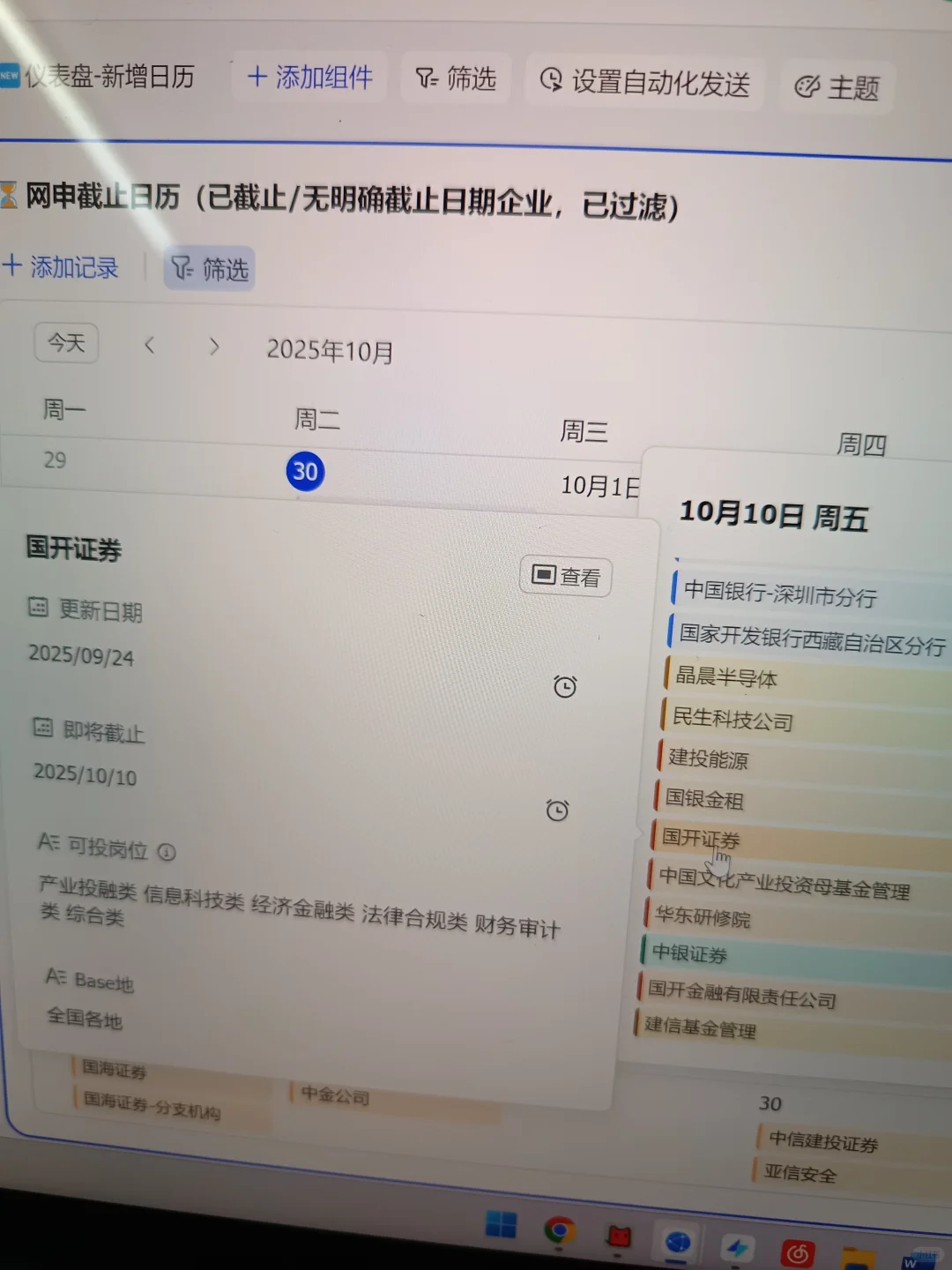Click the info icon next to 可投岗位
Viewport: 952px width, 1270px height.
167,852
